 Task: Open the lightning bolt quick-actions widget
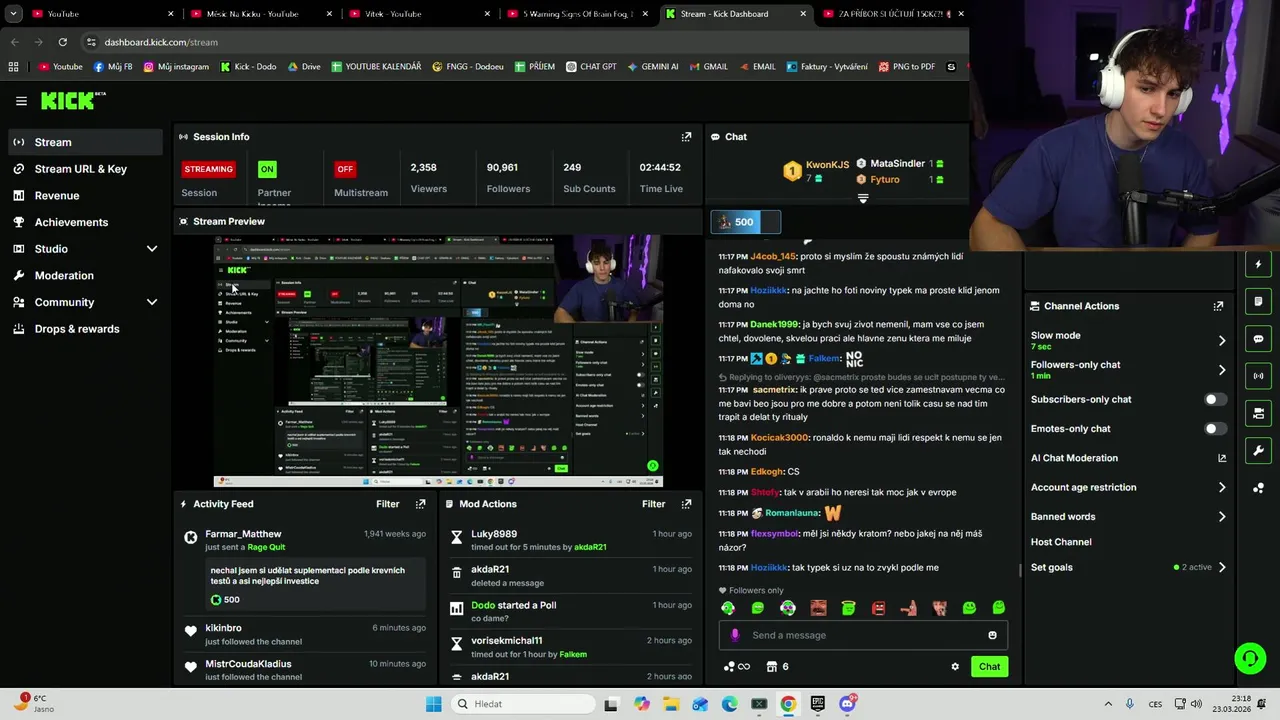[x=1258, y=265]
